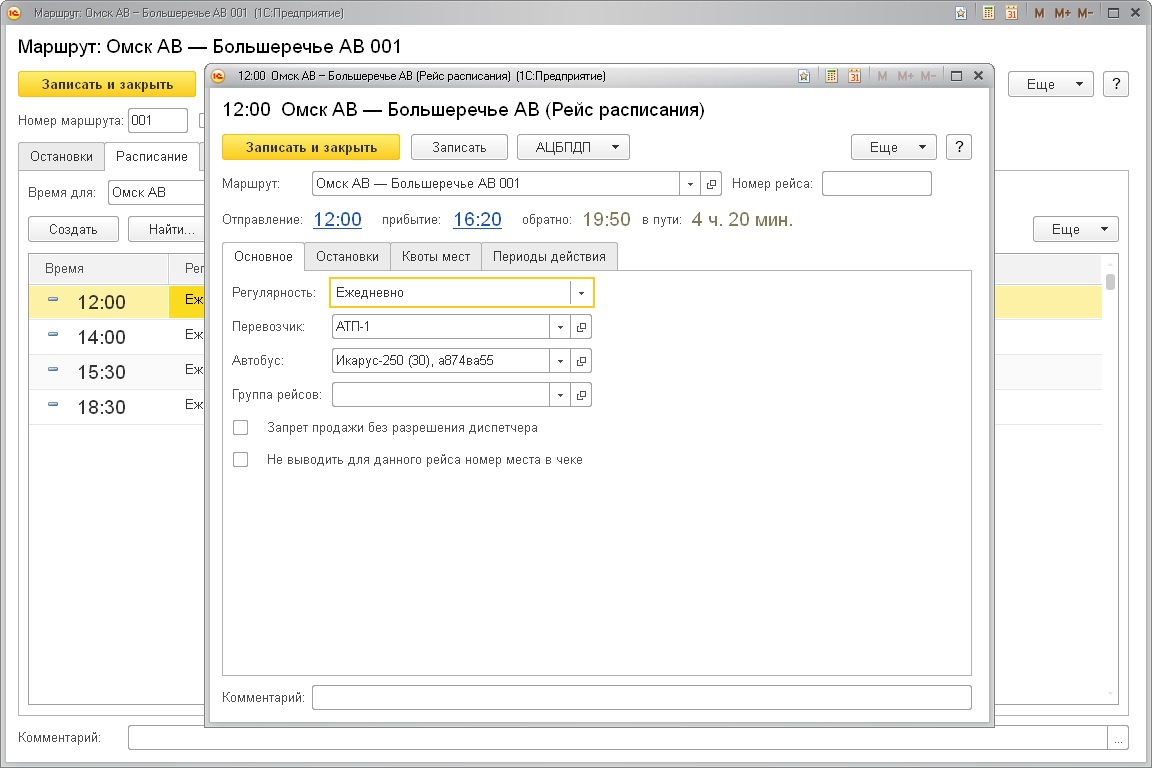Open the Перевозчик АТП-1 record with the open icon
Viewport: 1152px width, 768px height.
click(x=581, y=327)
